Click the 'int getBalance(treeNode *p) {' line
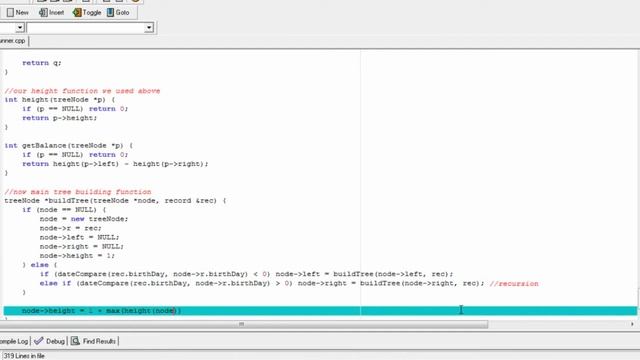 coord(69,145)
